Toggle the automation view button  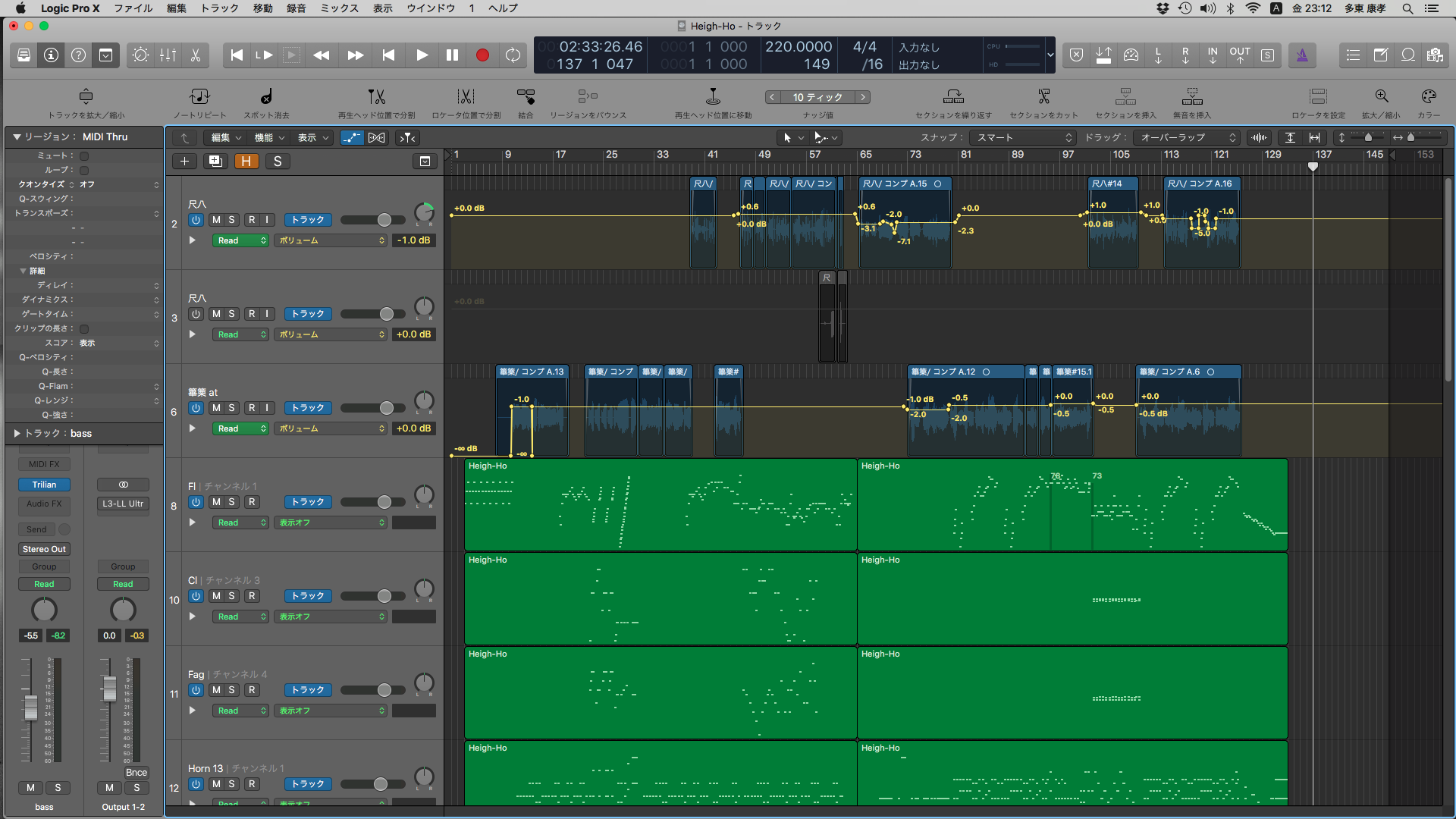point(351,137)
